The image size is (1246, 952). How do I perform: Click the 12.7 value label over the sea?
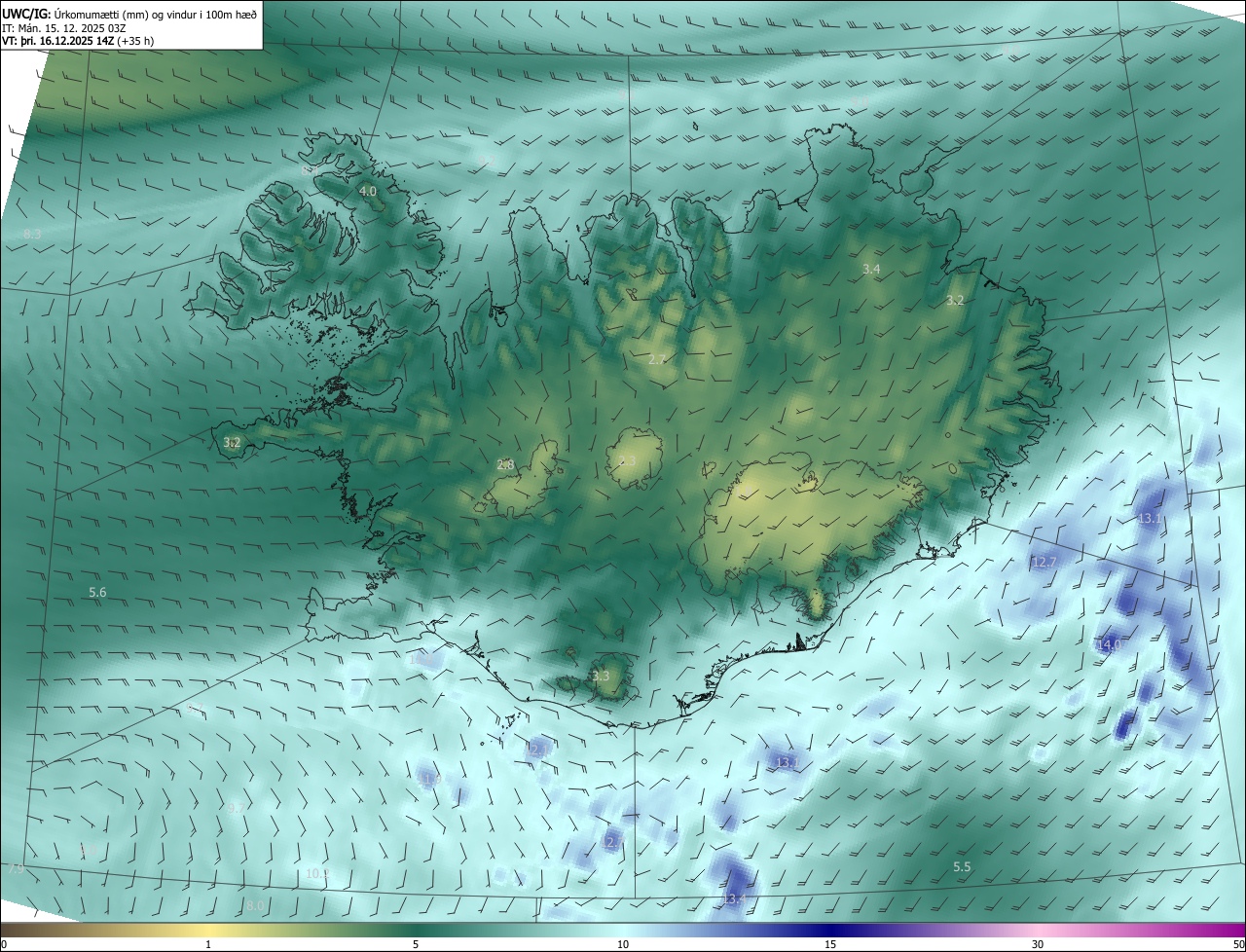(1044, 562)
